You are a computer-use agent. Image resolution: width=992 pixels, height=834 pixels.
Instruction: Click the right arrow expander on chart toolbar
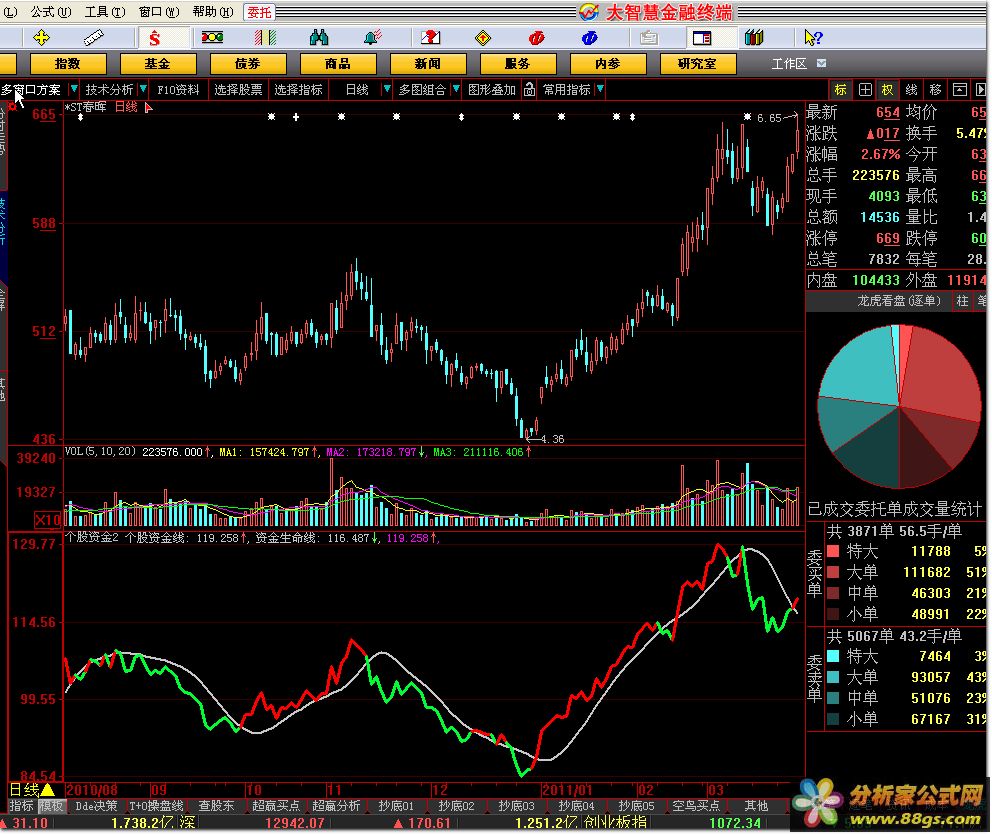click(981, 90)
